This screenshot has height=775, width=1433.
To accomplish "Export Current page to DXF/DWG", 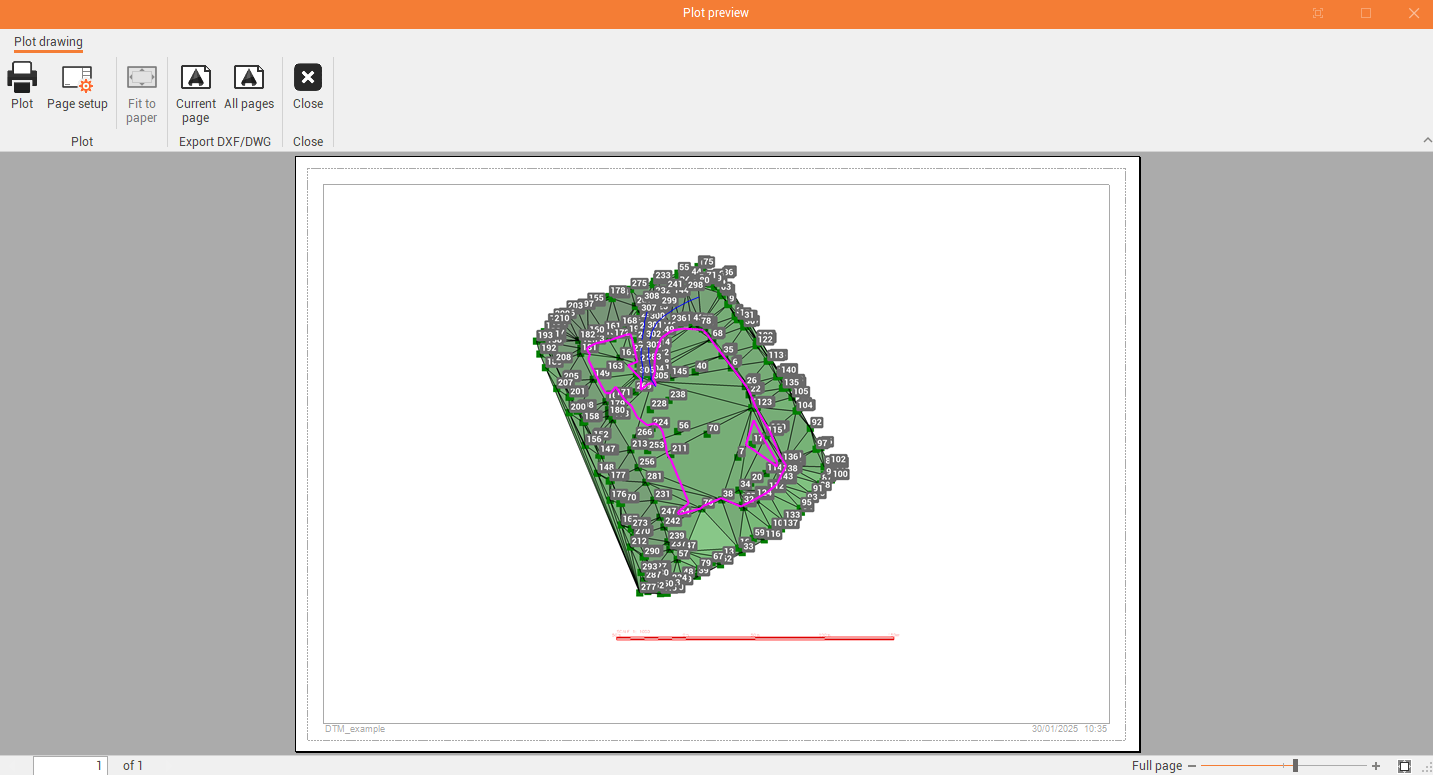I will (x=196, y=78).
